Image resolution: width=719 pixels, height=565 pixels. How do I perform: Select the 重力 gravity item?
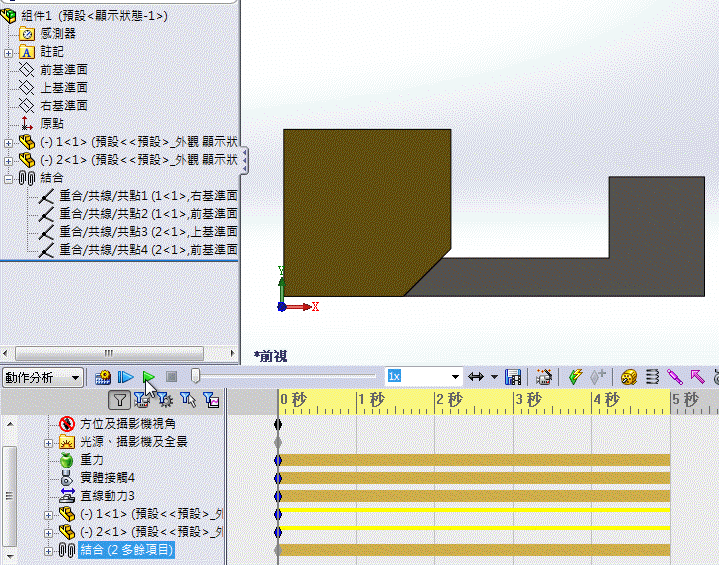point(92,460)
